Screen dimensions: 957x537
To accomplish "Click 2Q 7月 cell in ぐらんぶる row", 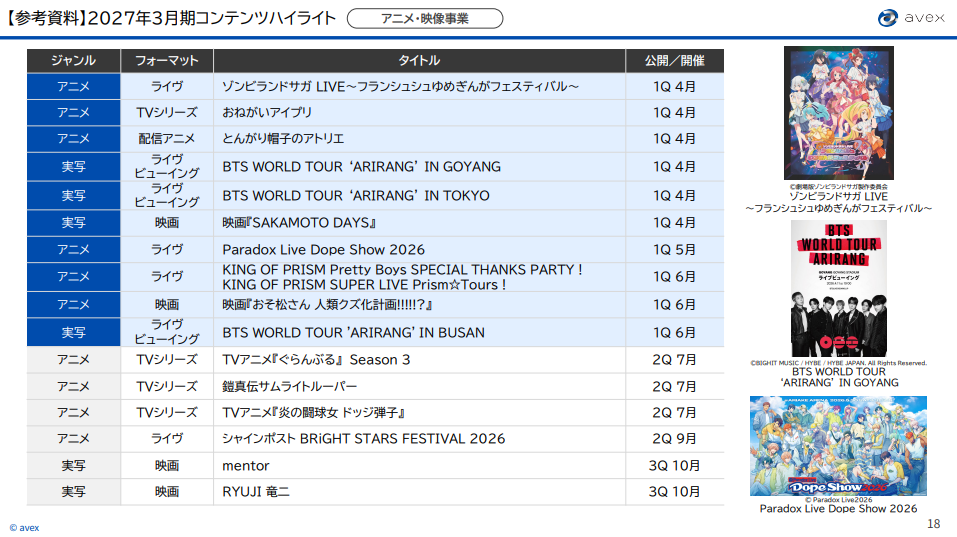I will (674, 359).
